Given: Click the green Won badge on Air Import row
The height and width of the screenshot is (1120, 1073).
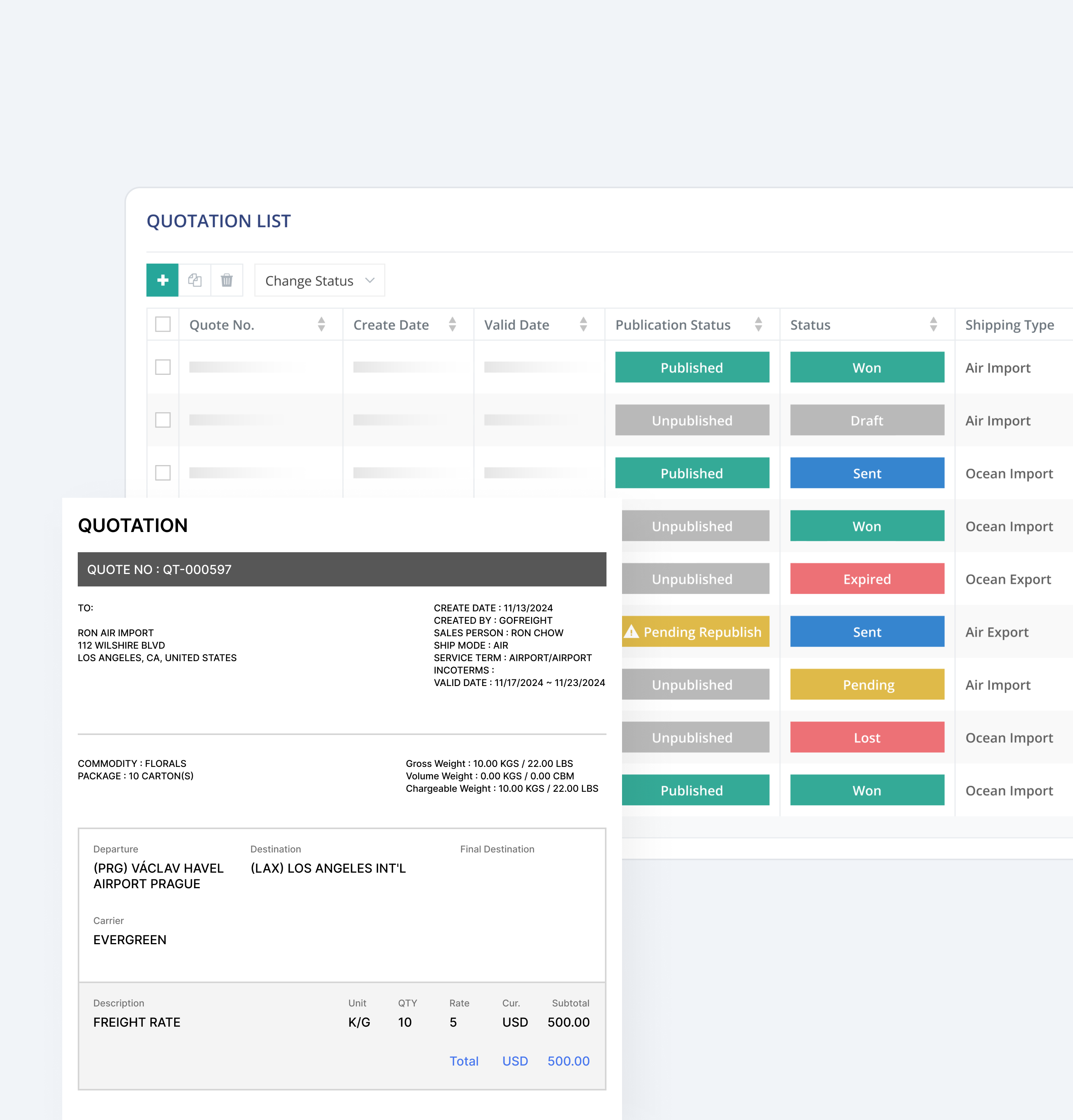Looking at the screenshot, I should click(x=867, y=367).
